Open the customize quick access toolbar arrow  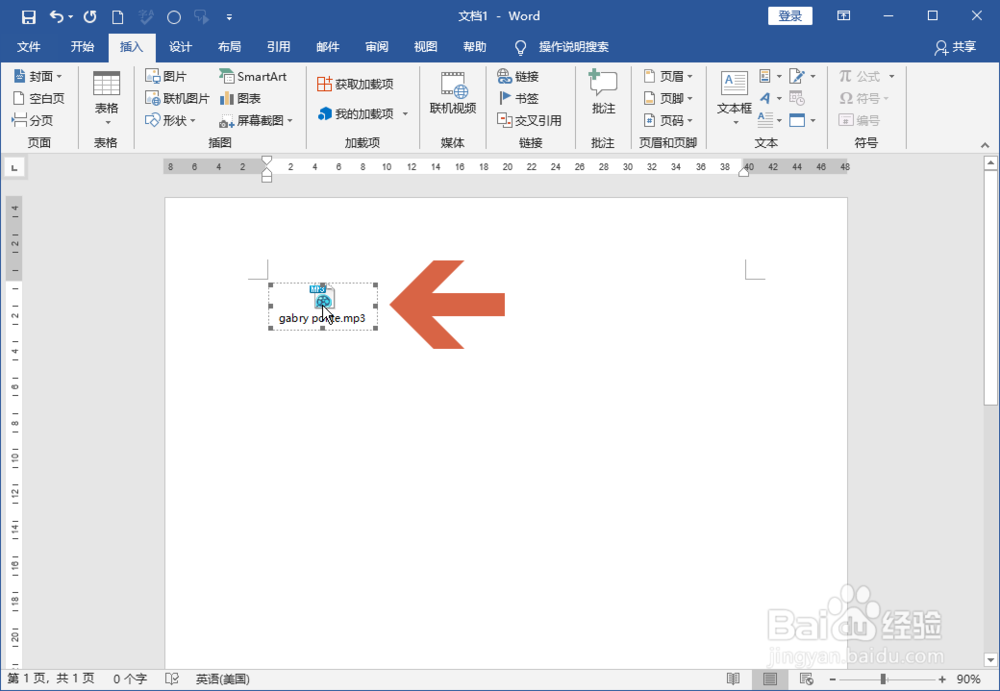point(229,18)
